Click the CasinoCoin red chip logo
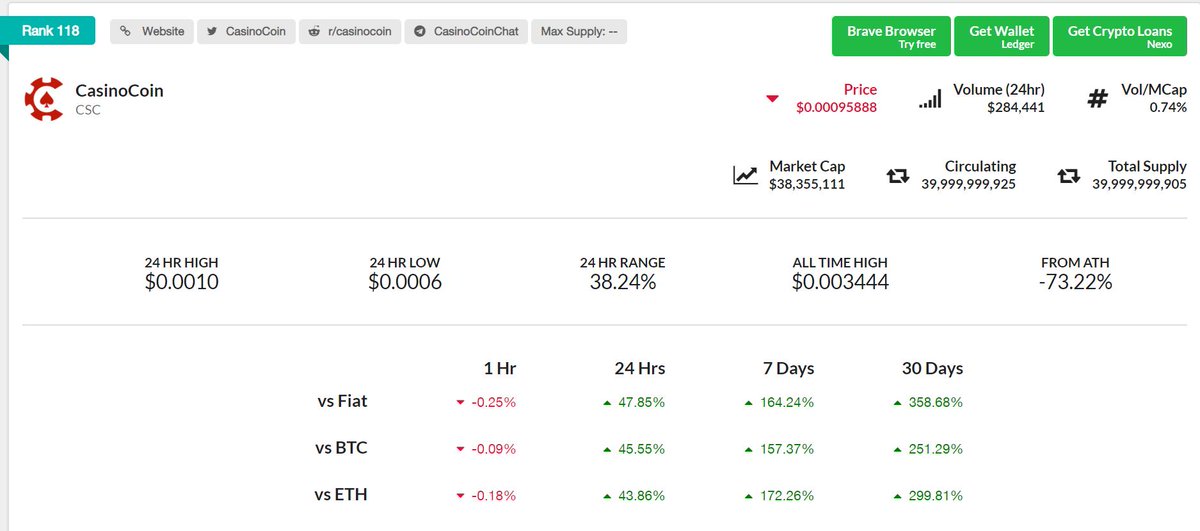 pos(44,98)
